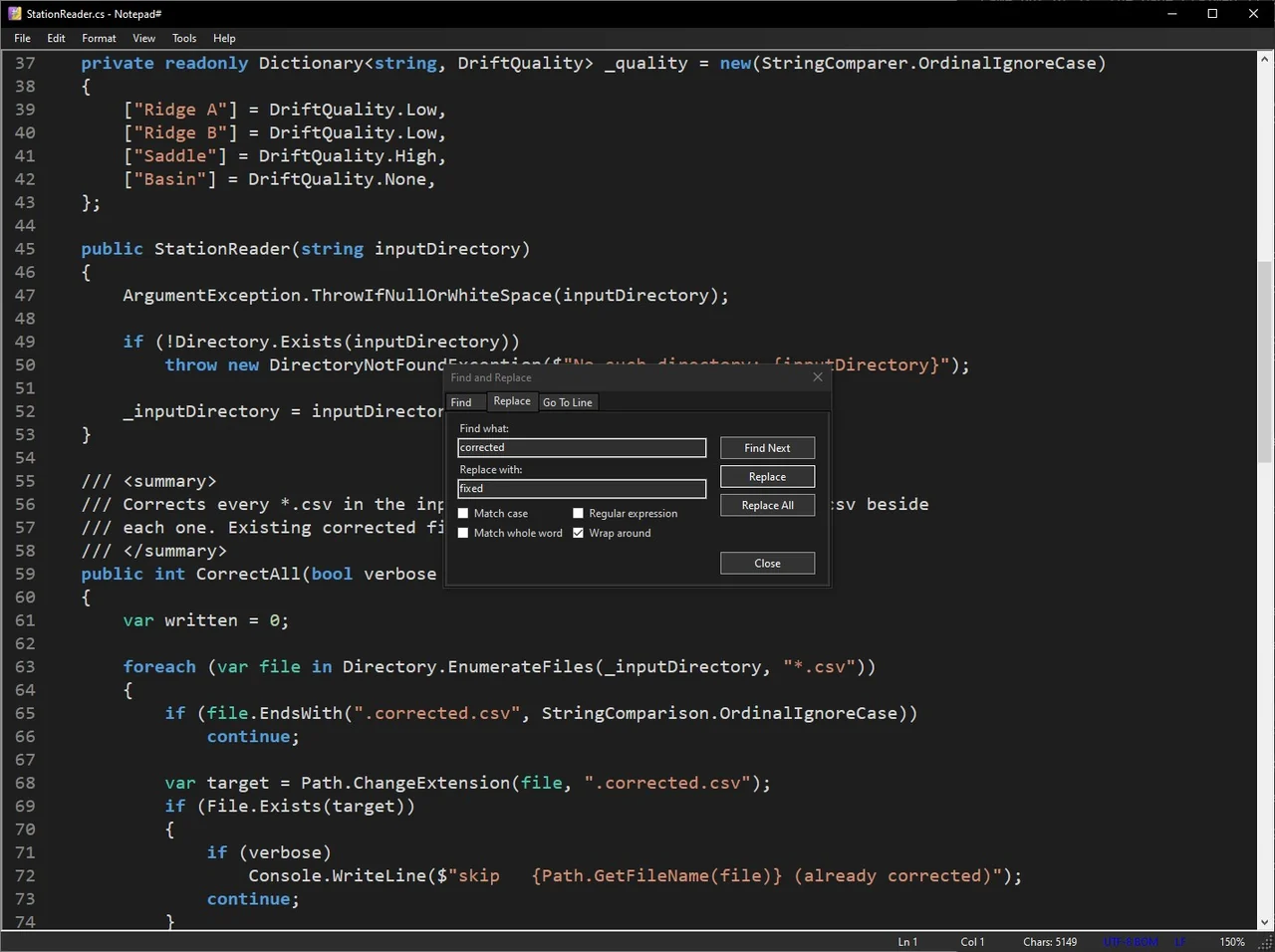This screenshot has height=952, width=1275.
Task: Open the Edit menu
Action: [x=56, y=38]
